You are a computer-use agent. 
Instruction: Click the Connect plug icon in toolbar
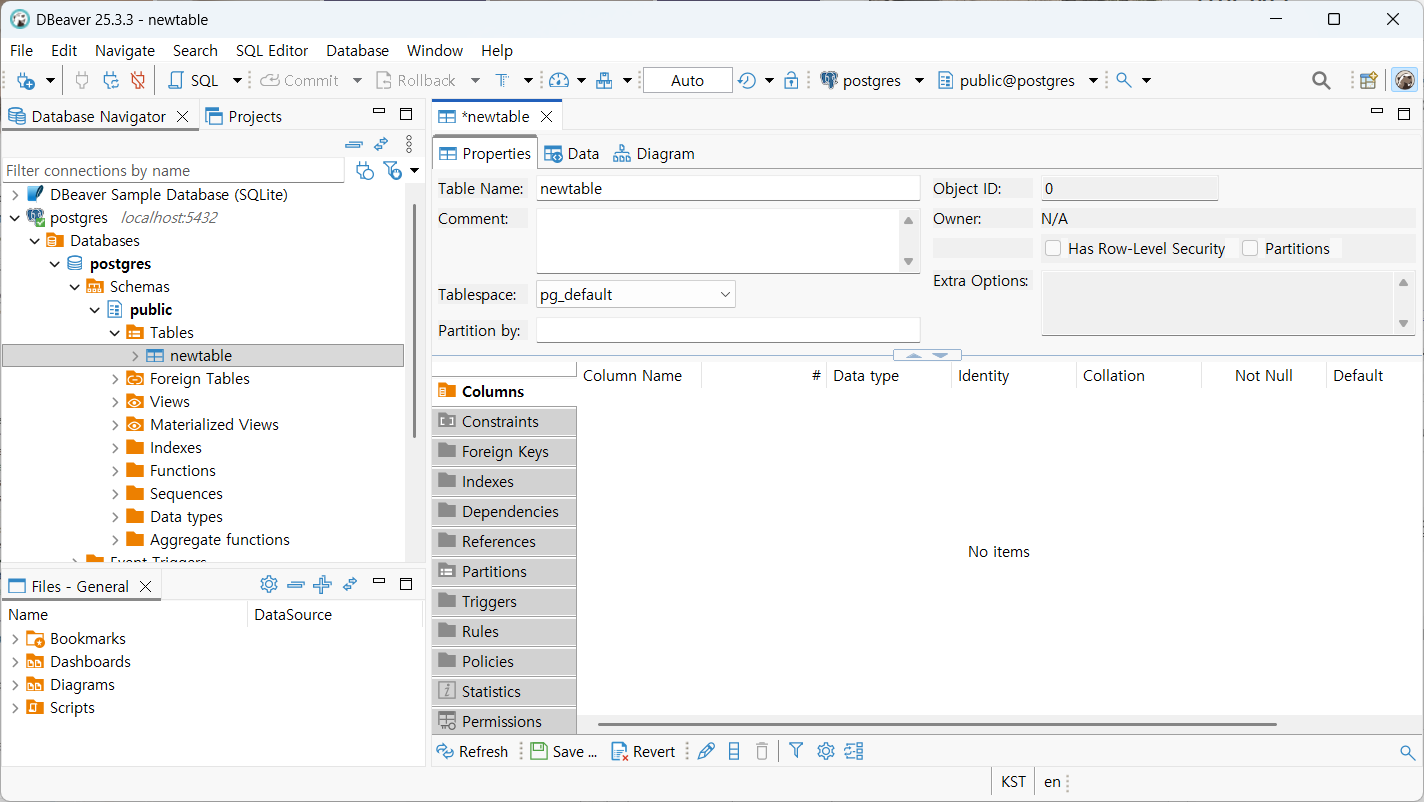click(82, 81)
